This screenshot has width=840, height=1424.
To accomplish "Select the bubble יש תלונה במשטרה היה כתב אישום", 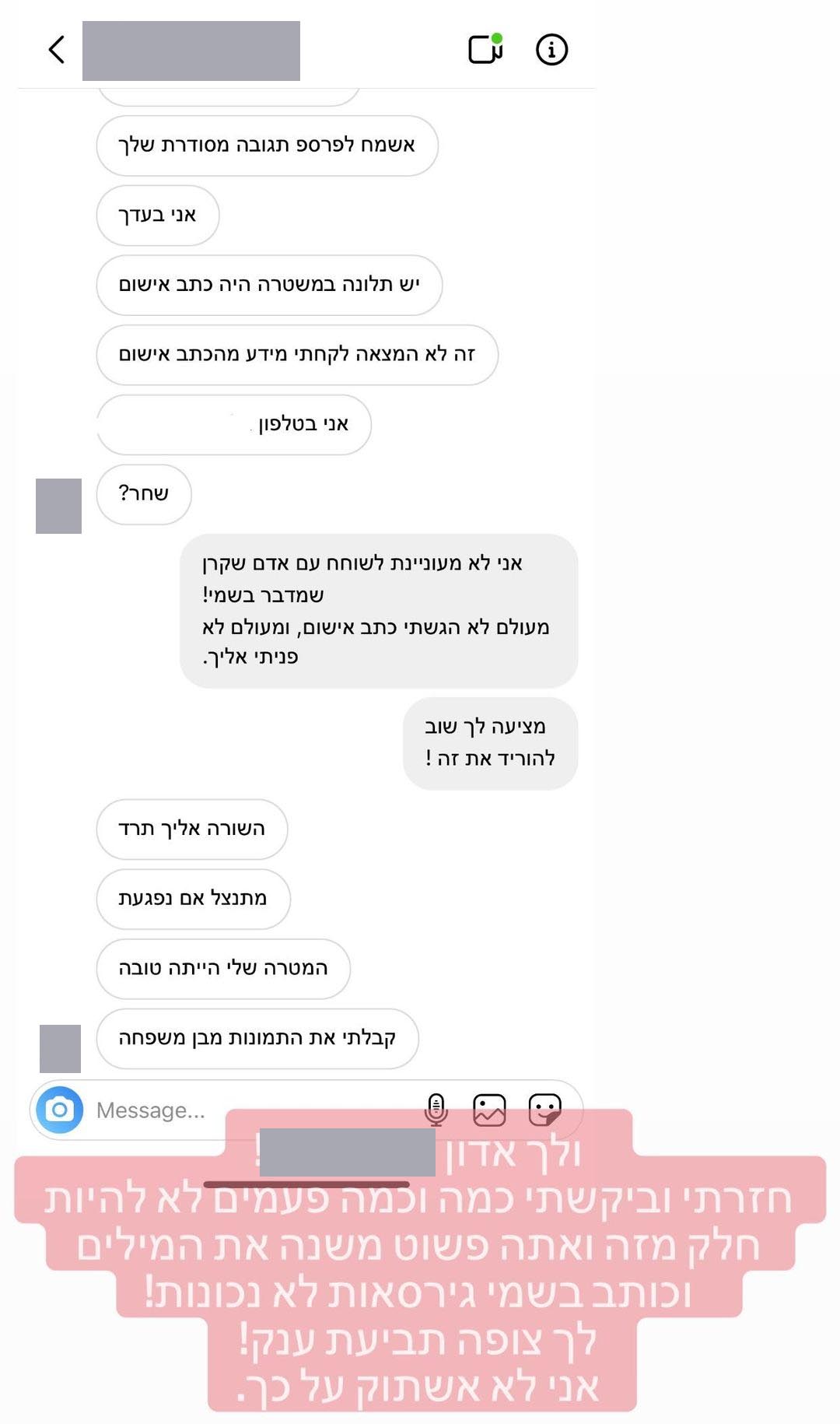I will (x=269, y=286).
